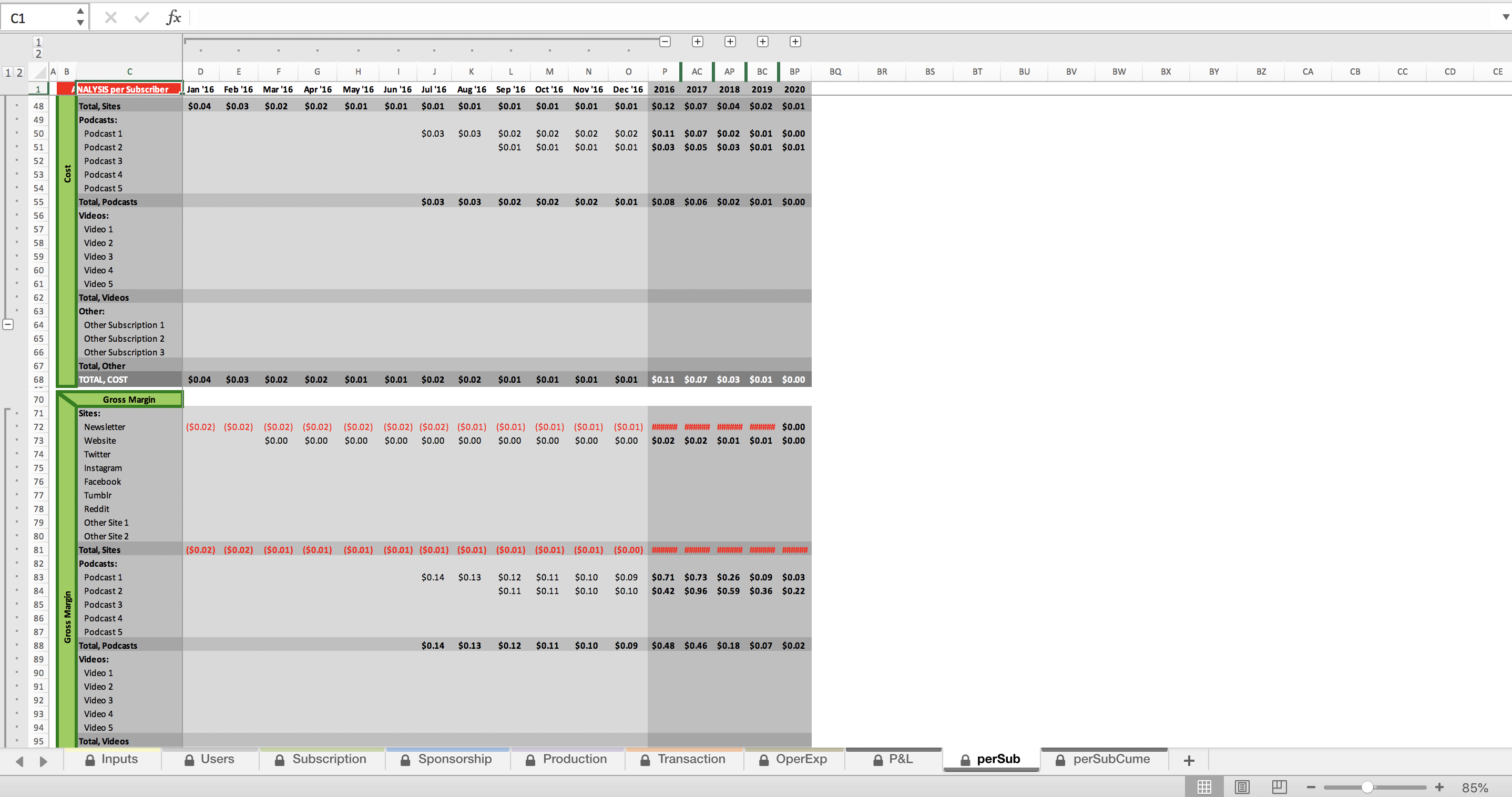
Task: Select column C header
Action: (x=129, y=71)
